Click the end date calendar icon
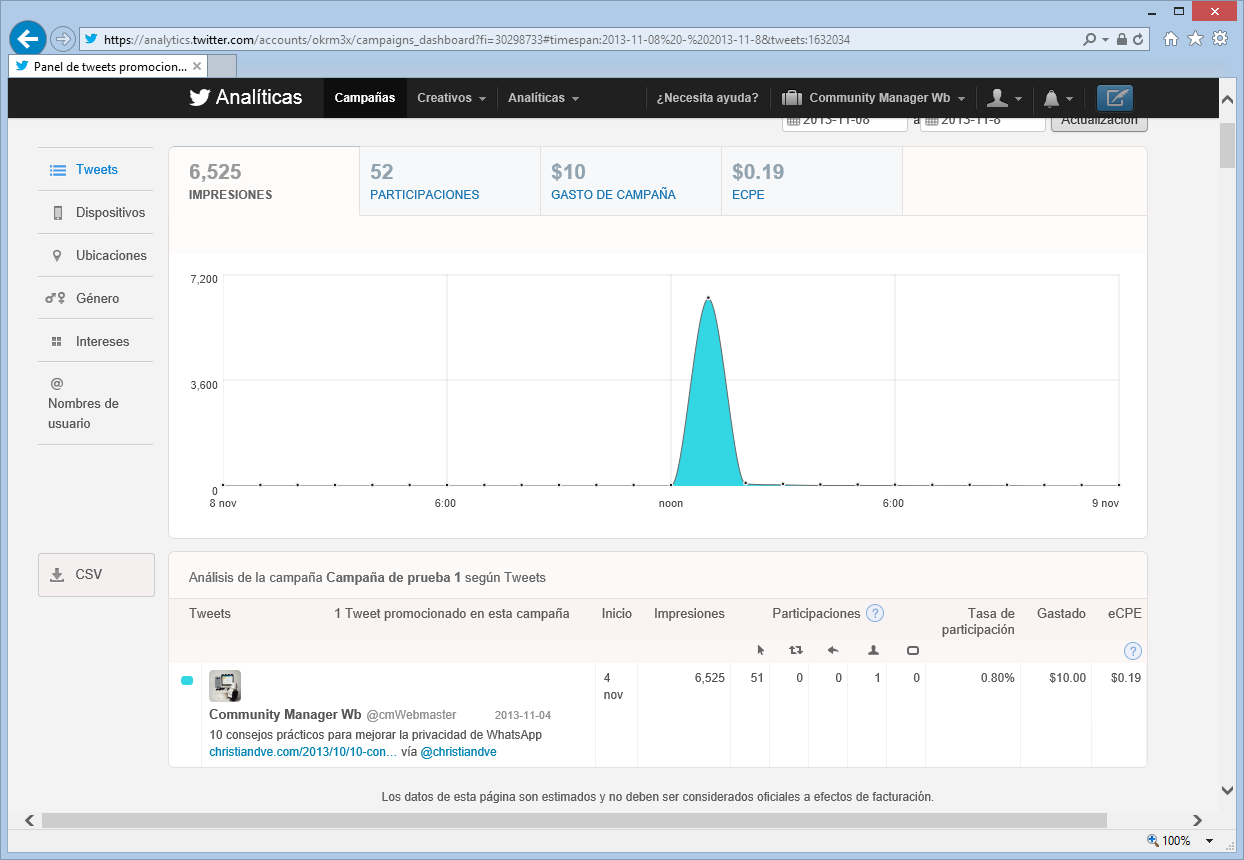 click(931, 120)
